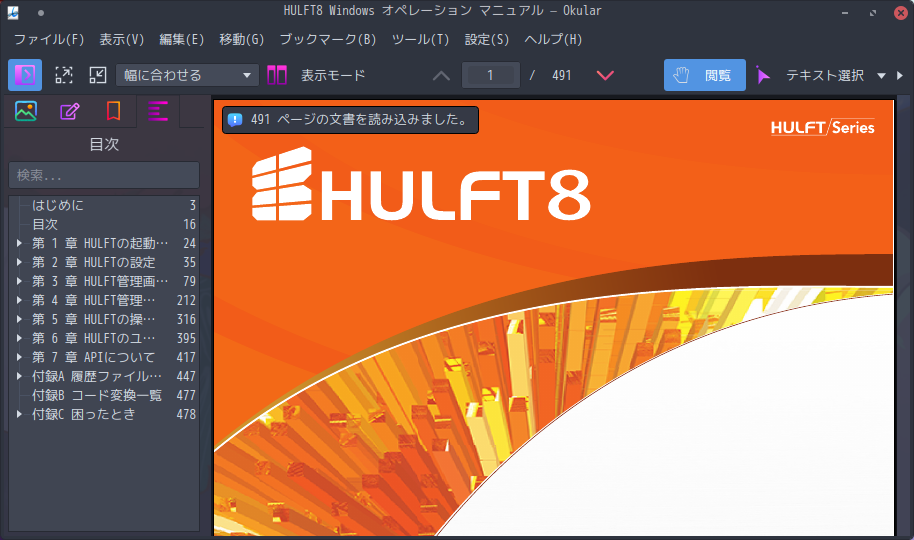Image resolution: width=914 pixels, height=540 pixels.
Task: Select 第 7 章 APIについて entry
Action: [x=93, y=357]
